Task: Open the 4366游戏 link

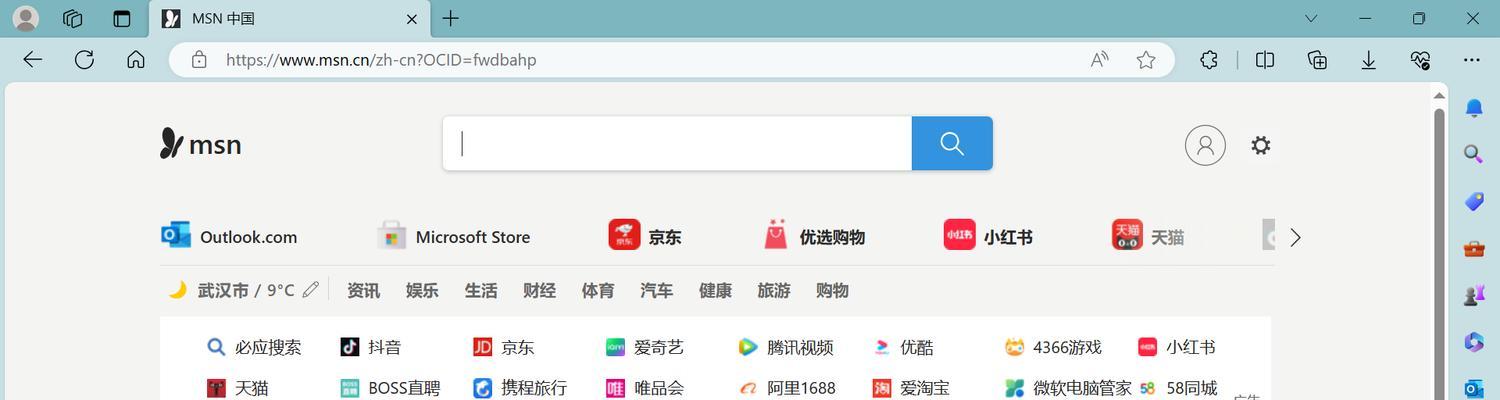Action: 1053,347
